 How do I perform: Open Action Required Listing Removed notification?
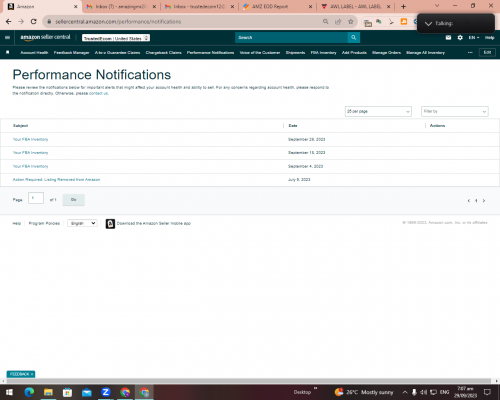[56, 180]
